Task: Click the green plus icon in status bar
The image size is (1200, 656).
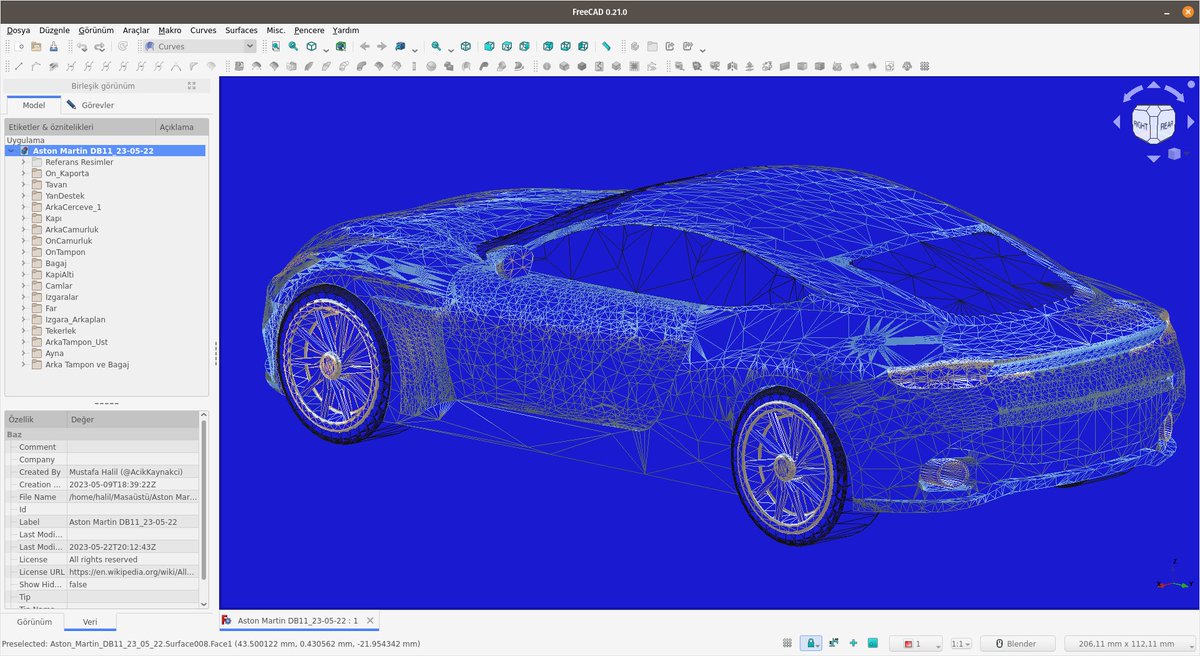Action: 853,643
